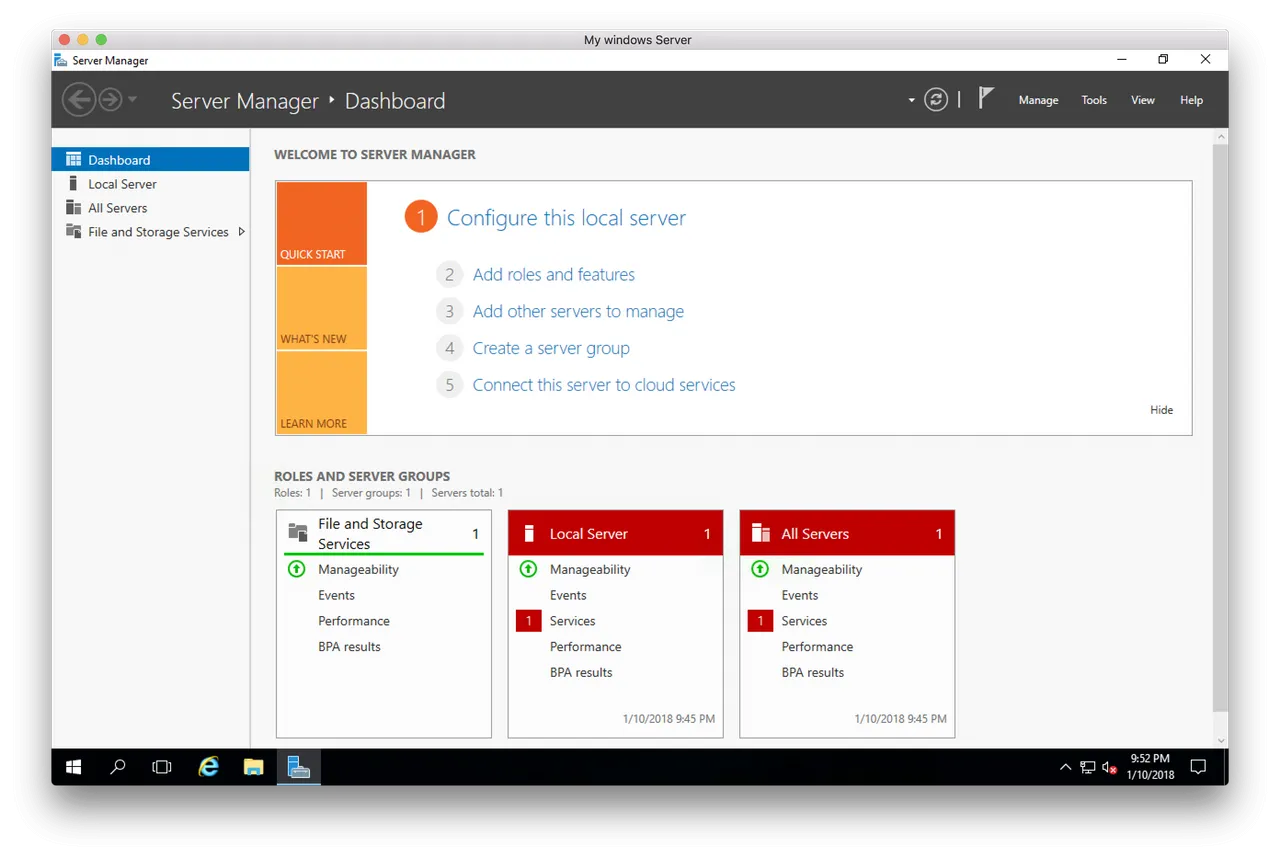The height and width of the screenshot is (859, 1280).
Task: Click the scrollbar down arrow
Action: click(x=1220, y=740)
